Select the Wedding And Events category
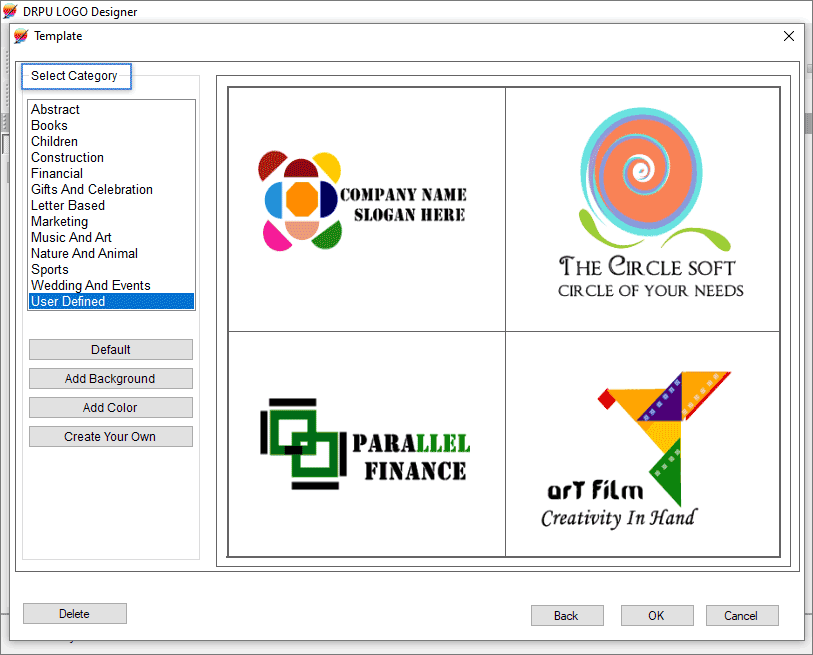This screenshot has height=655, width=813. click(x=90, y=285)
